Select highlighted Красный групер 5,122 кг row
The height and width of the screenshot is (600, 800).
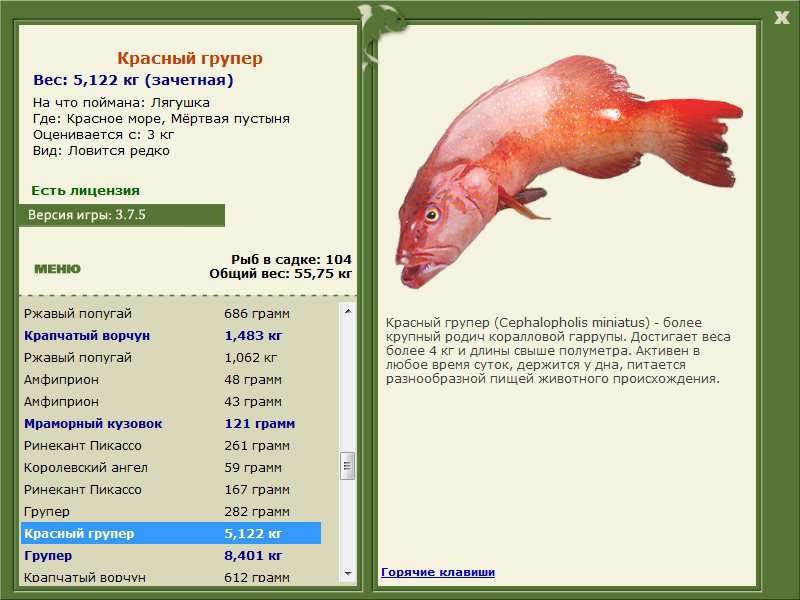(x=171, y=533)
